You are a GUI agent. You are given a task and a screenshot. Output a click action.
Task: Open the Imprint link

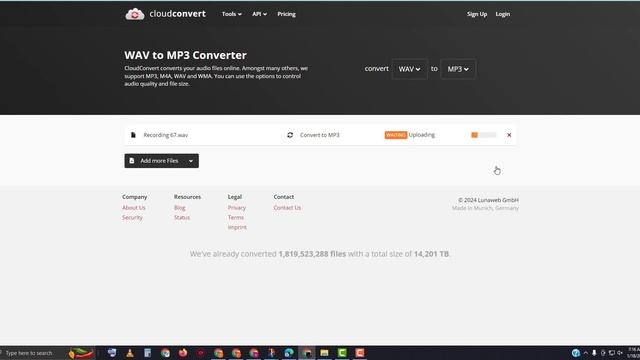coord(237,227)
